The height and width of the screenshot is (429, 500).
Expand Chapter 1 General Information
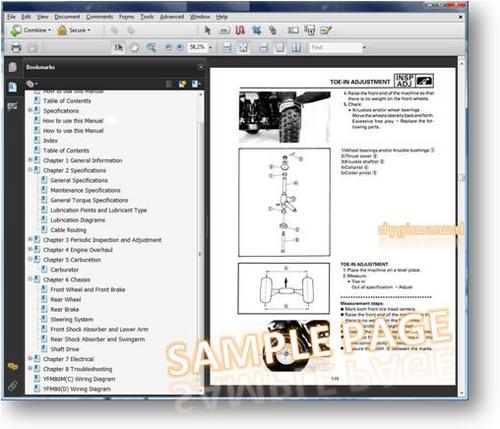click(x=30, y=160)
